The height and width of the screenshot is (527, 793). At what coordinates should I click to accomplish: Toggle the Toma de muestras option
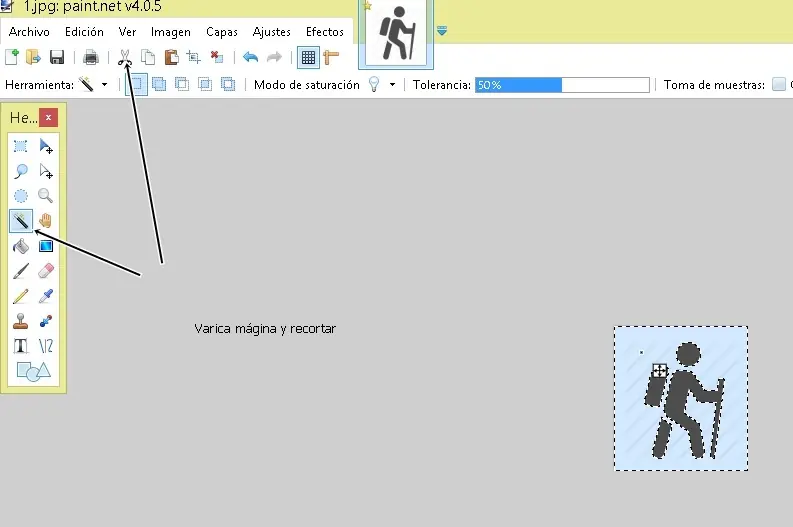tap(779, 84)
